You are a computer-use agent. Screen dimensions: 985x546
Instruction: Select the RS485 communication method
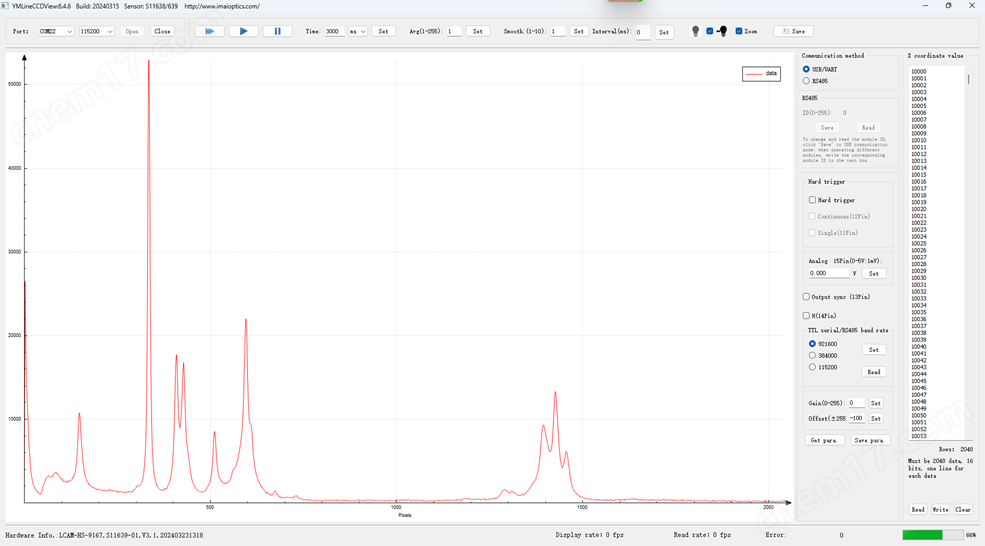tap(807, 81)
